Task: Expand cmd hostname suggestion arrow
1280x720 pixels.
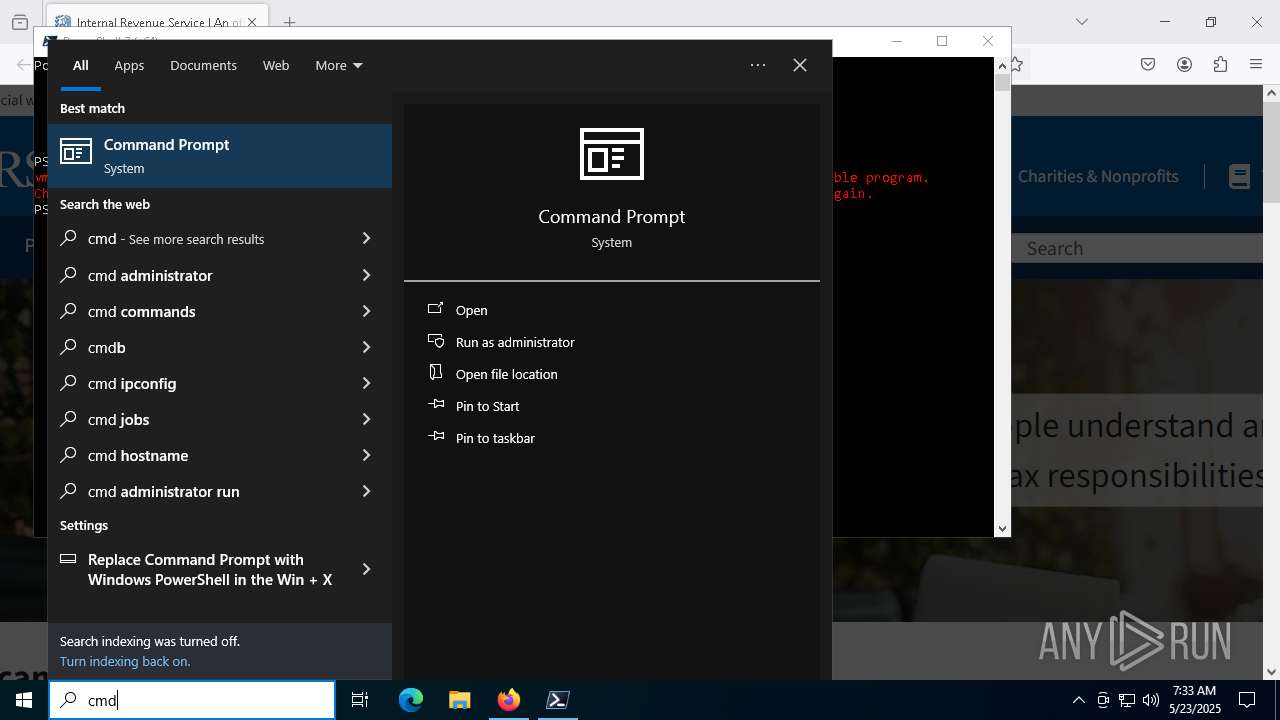Action: (366, 455)
